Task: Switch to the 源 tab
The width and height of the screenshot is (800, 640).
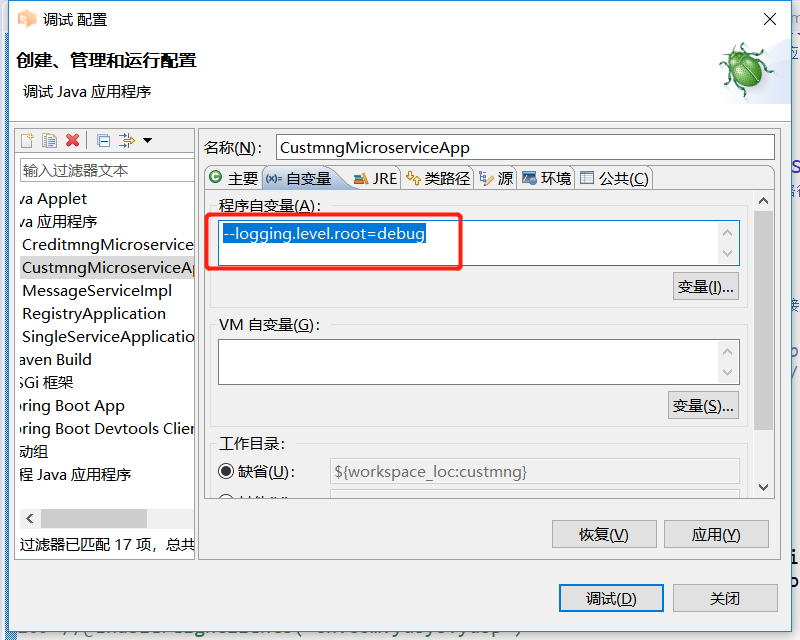Action: click(503, 178)
